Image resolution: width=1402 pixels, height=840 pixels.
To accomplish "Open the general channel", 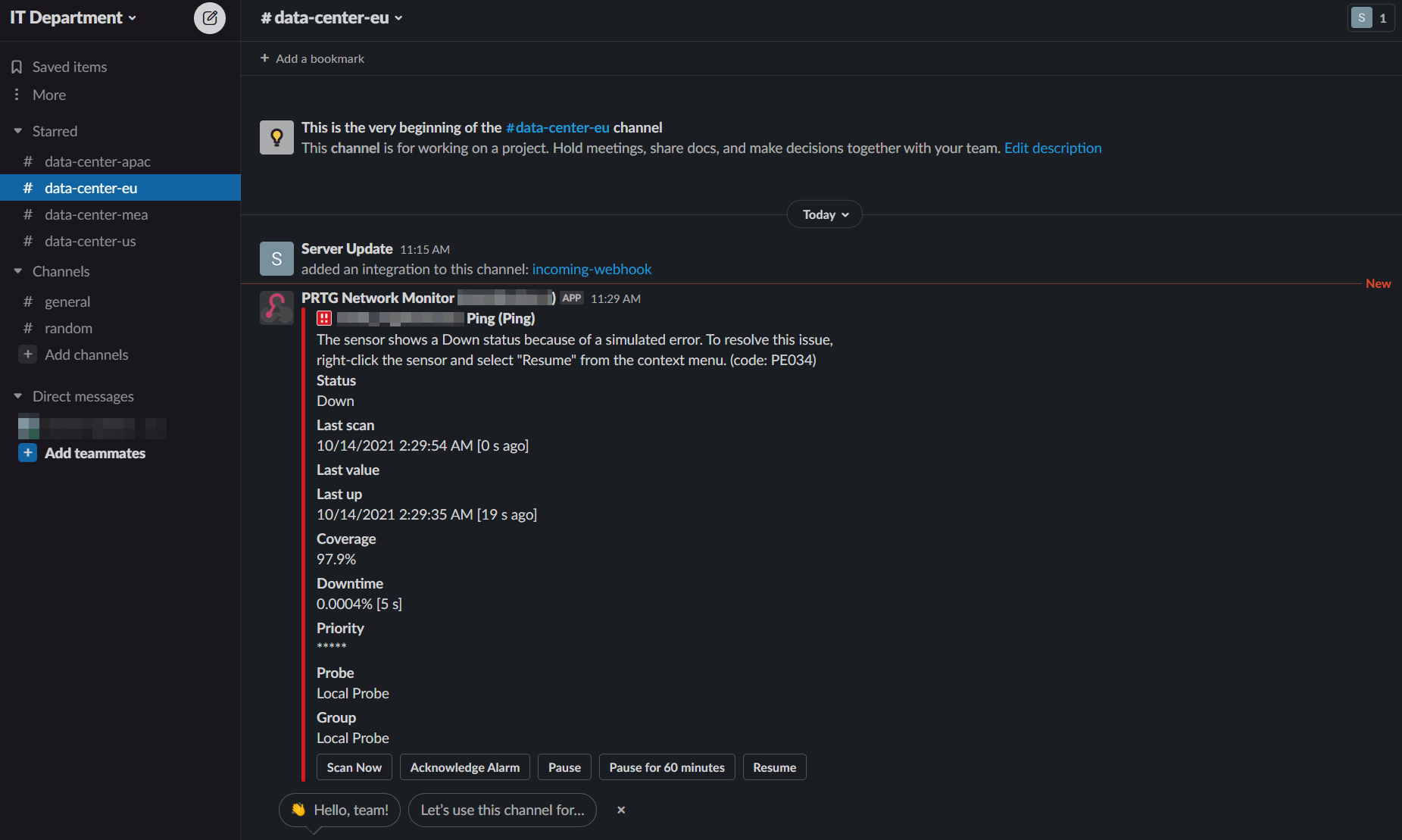I will pyautogui.click(x=67, y=301).
